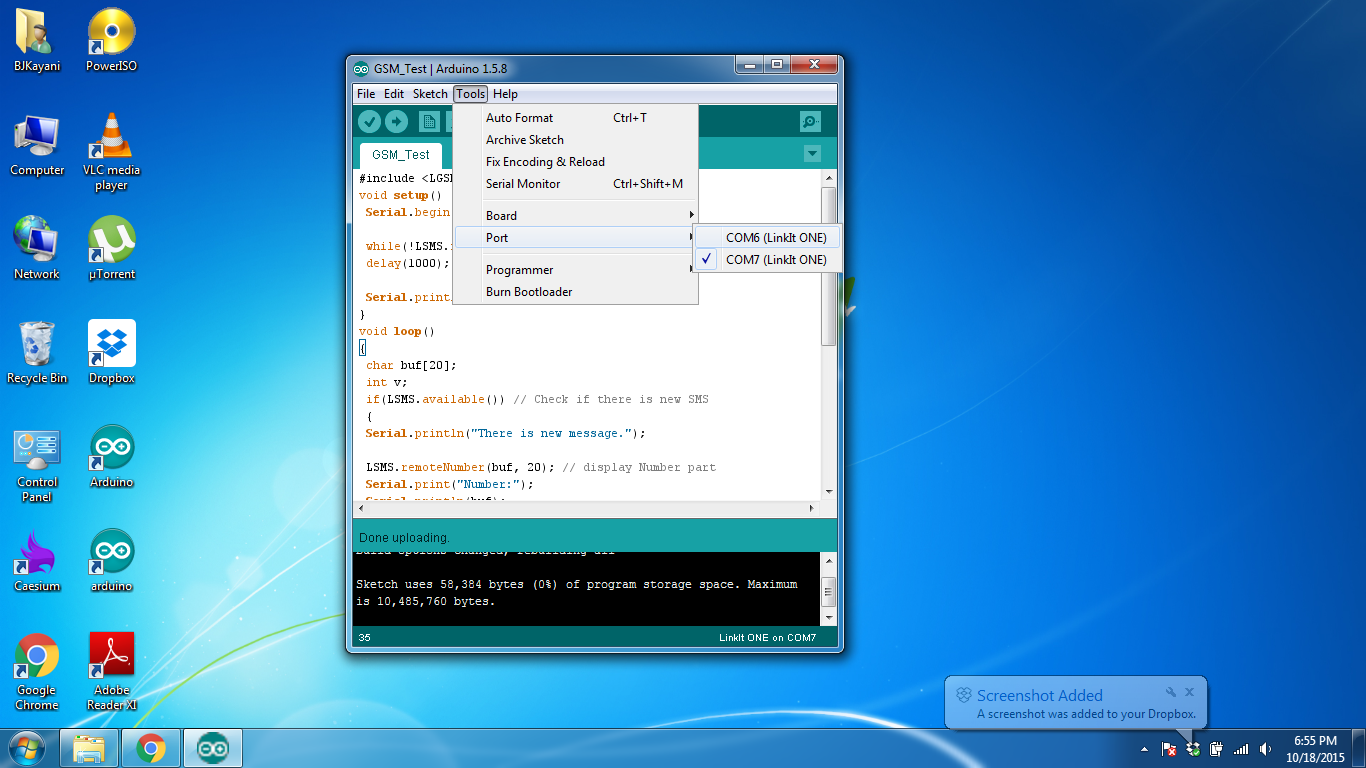Screen dimensions: 1366x768
Task: Click the volume speaker tray icon
Action: pyautogui.click(x=1266, y=749)
